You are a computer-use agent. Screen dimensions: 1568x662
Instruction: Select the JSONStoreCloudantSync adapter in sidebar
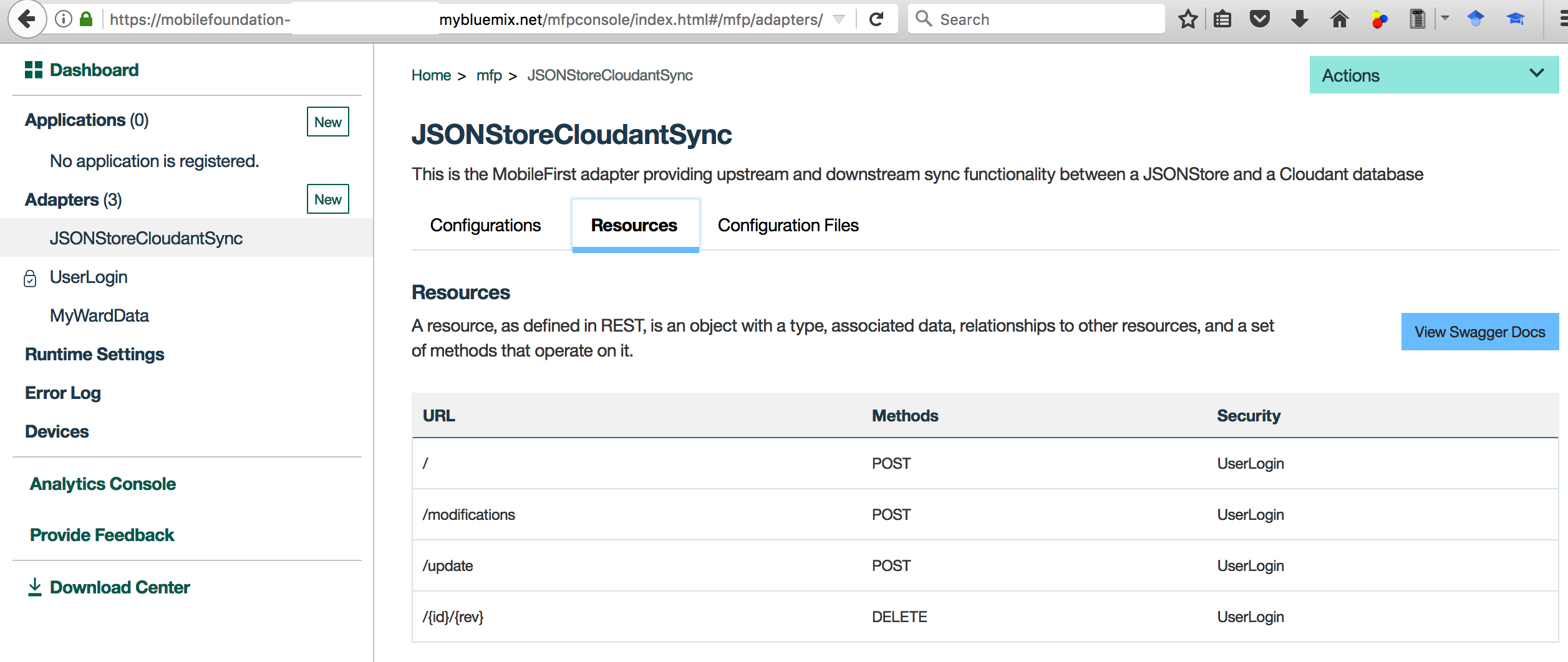tap(186, 237)
